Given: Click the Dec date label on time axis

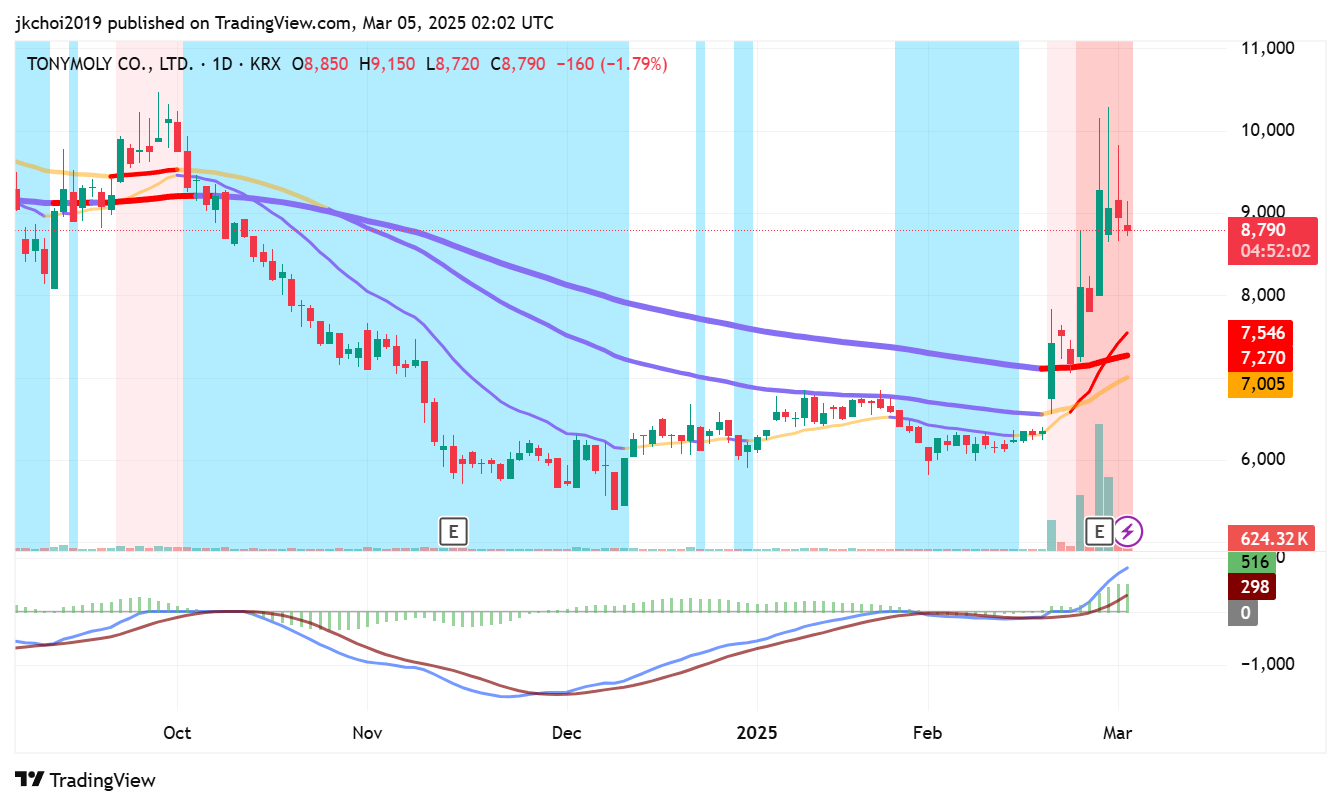Looking at the screenshot, I should point(566,732).
